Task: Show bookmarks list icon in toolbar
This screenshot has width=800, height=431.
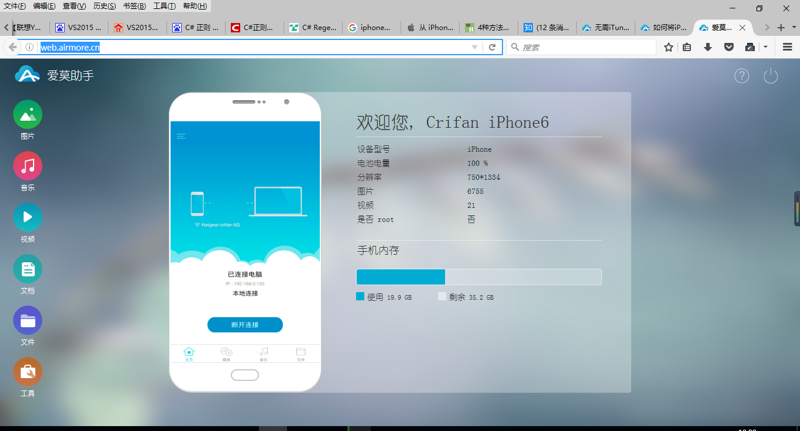Action: tap(687, 47)
